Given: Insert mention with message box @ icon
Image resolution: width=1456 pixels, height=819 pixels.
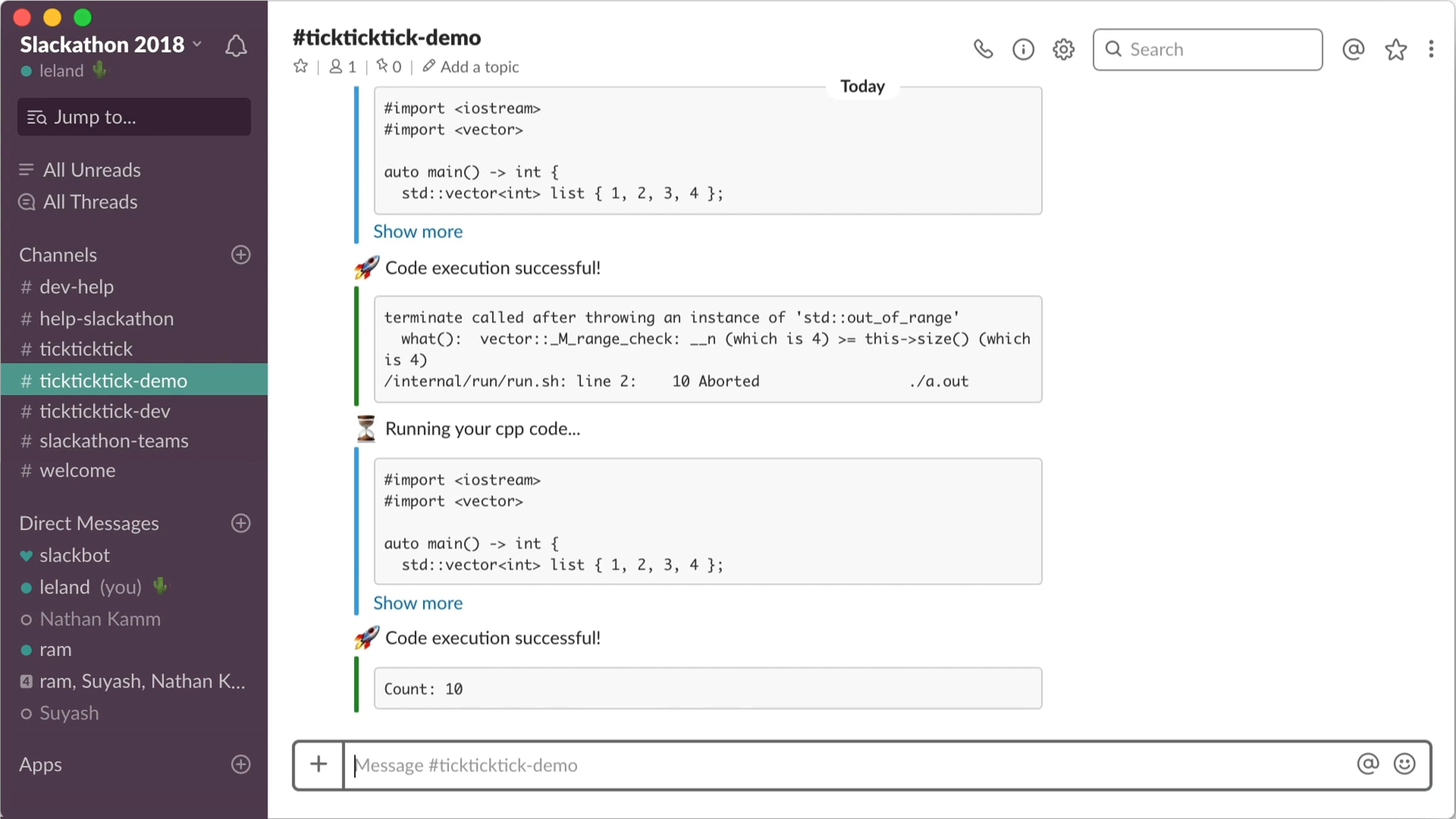Looking at the screenshot, I should (x=1368, y=764).
